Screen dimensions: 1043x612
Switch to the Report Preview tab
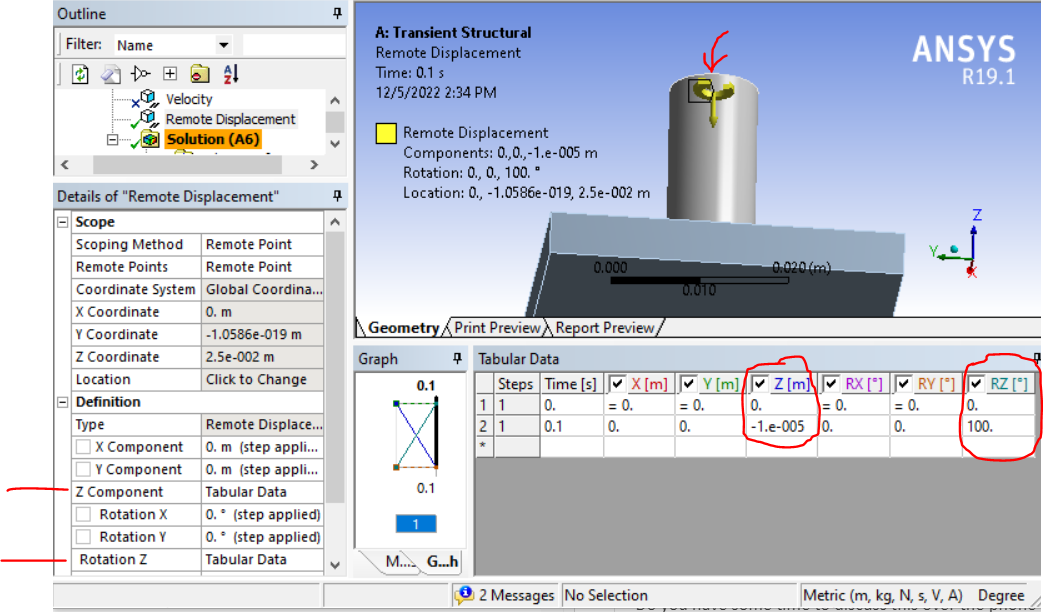pyautogui.click(x=604, y=328)
